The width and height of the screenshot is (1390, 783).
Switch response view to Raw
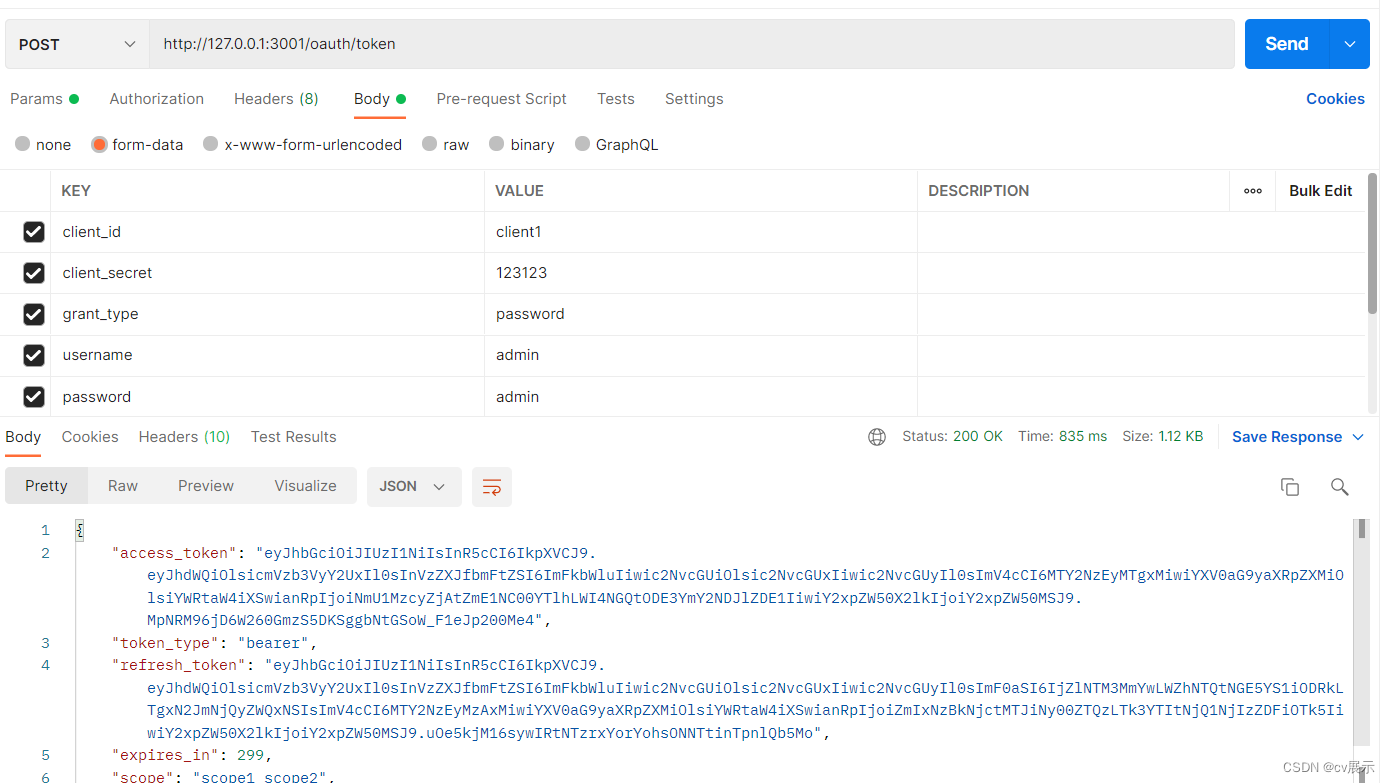coord(123,486)
